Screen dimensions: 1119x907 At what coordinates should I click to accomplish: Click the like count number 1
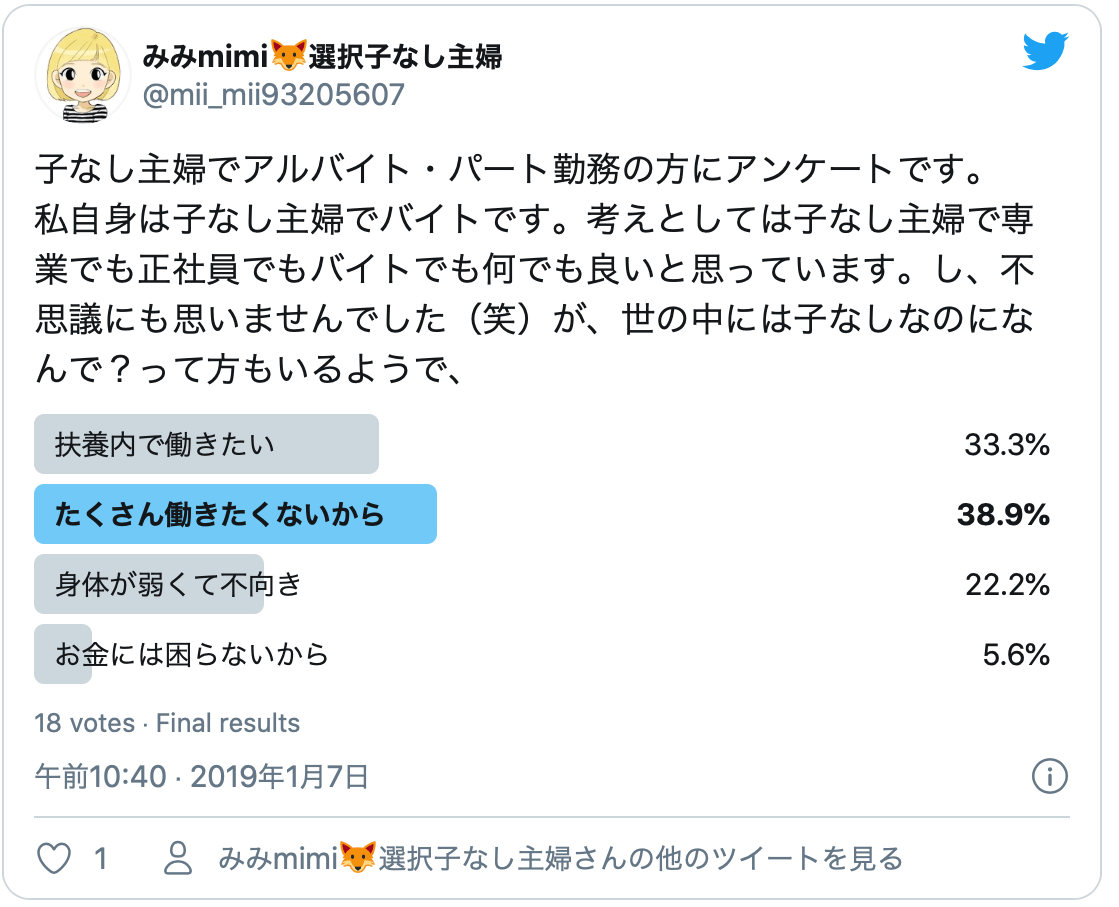101,858
